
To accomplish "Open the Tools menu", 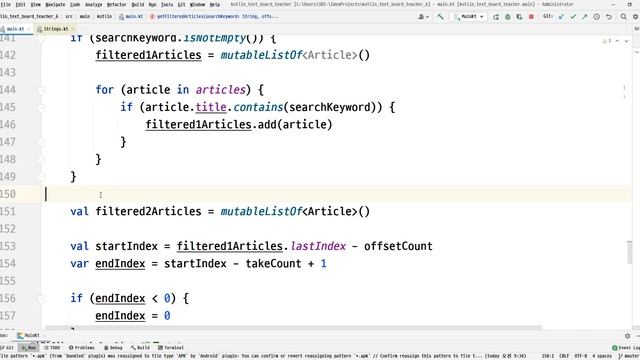I will click(x=167, y=4).
